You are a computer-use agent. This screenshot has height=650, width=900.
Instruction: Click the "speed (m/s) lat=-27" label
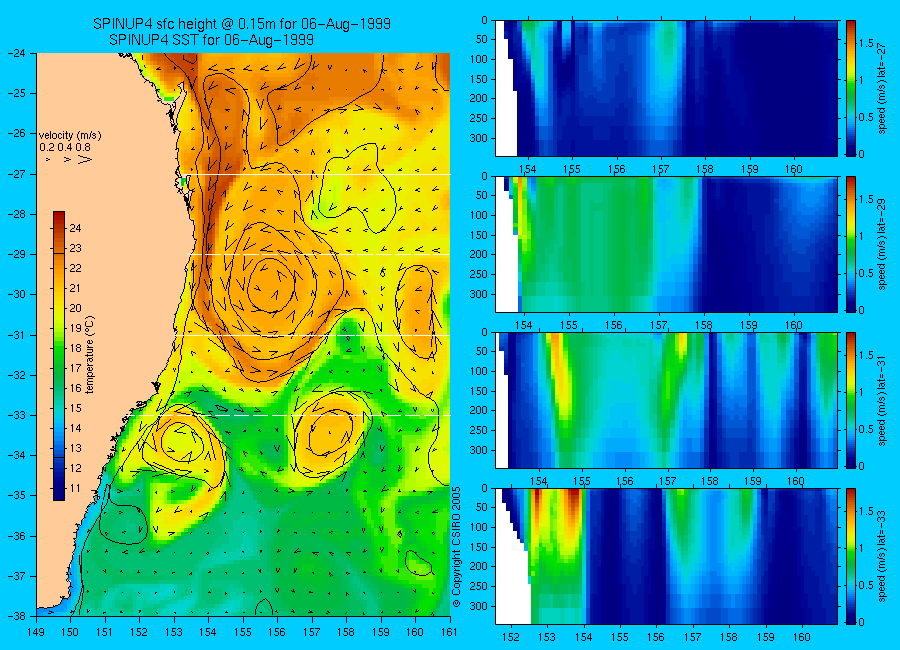(x=883, y=88)
